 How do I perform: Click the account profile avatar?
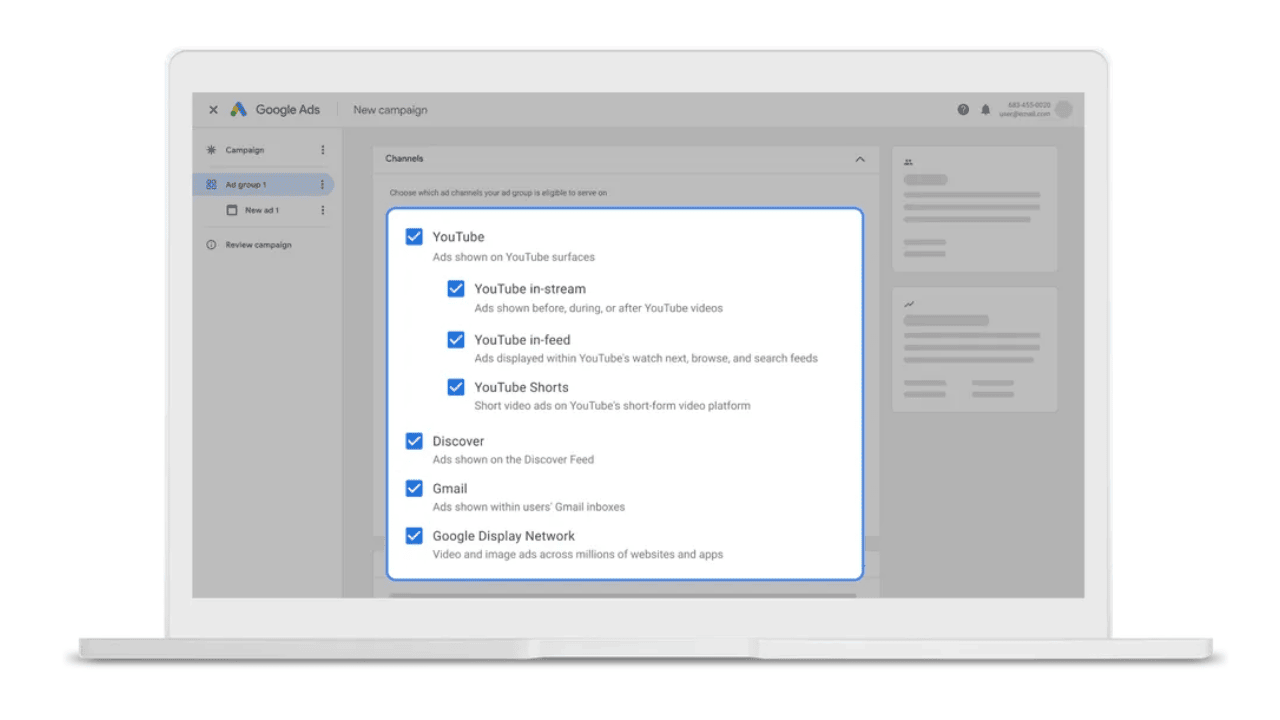click(1064, 110)
